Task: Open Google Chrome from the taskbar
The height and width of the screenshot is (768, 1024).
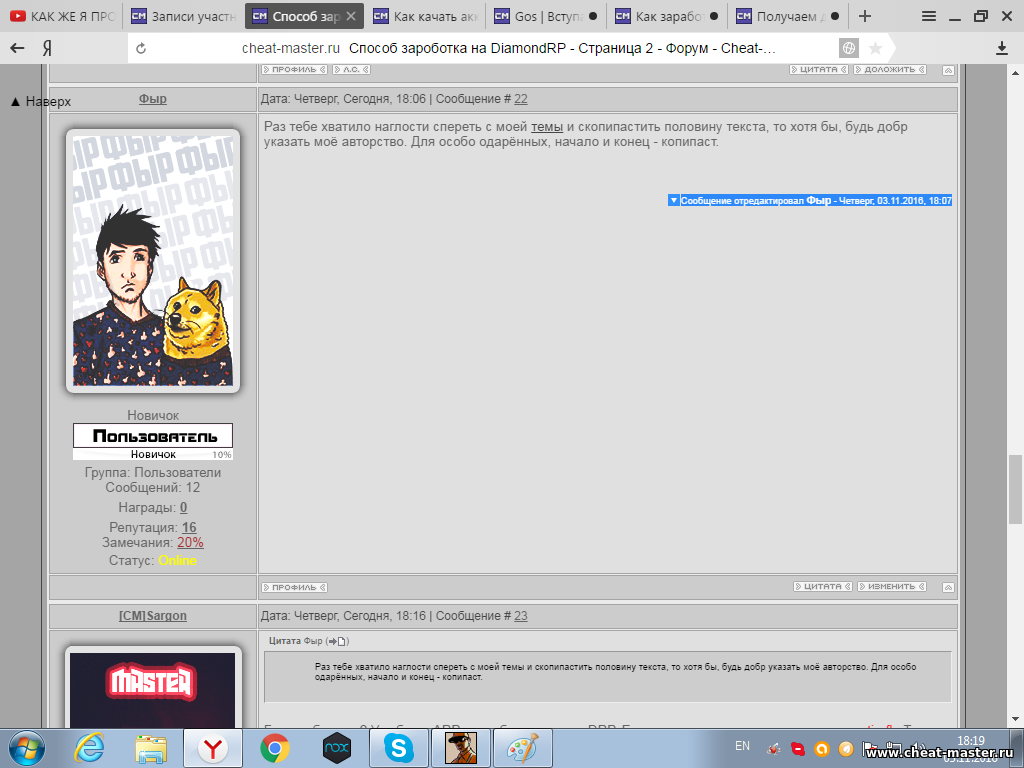Action: (275, 747)
